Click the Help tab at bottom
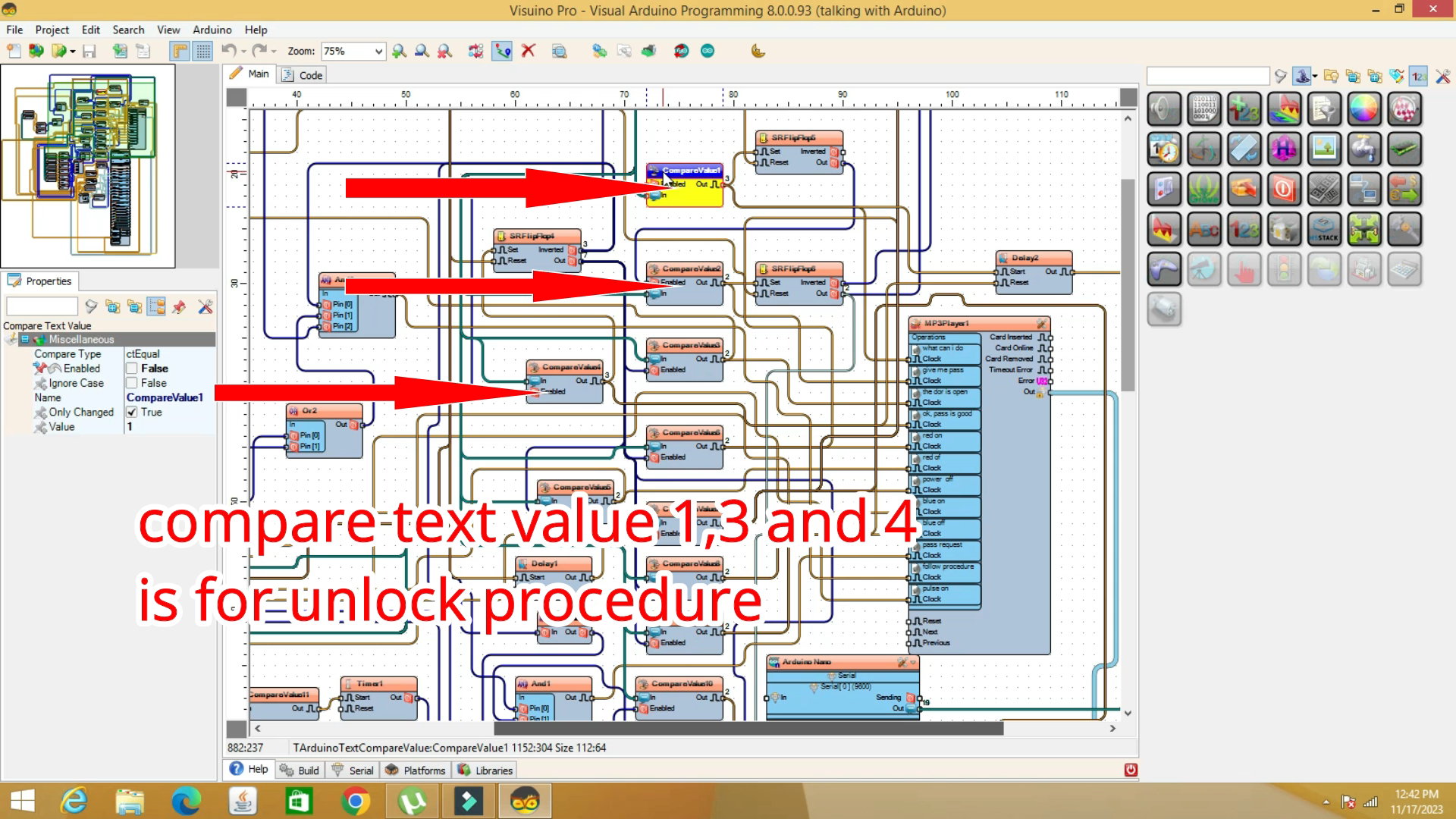Screen dimensions: 1456x819 pyautogui.click(x=249, y=769)
